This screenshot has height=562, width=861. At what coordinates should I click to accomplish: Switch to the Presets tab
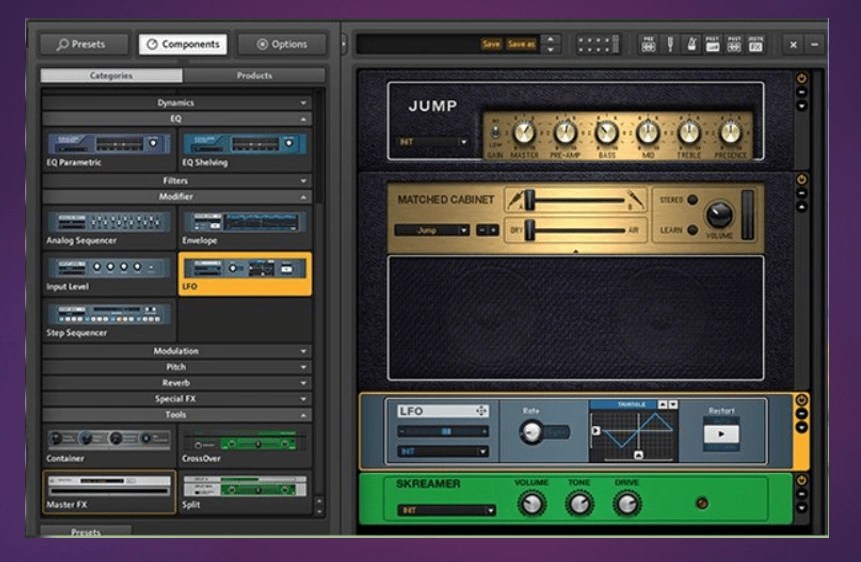83,44
